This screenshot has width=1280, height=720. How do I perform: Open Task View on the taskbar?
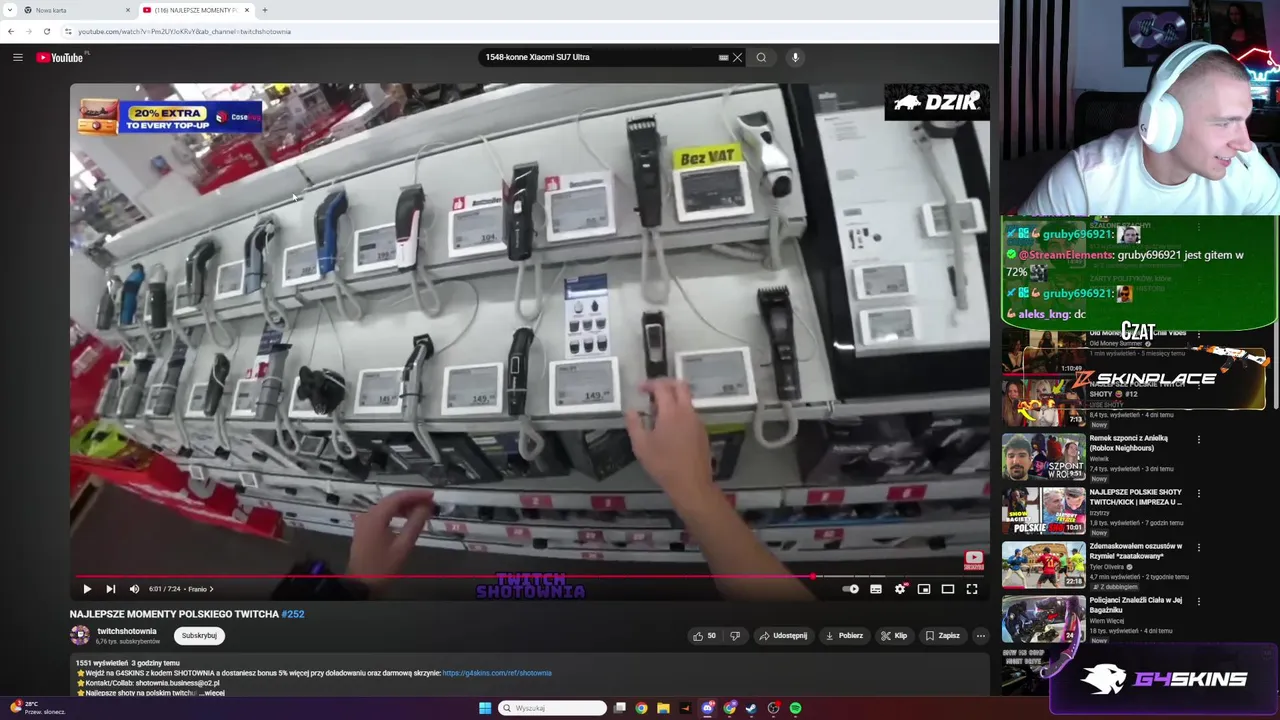click(x=620, y=708)
